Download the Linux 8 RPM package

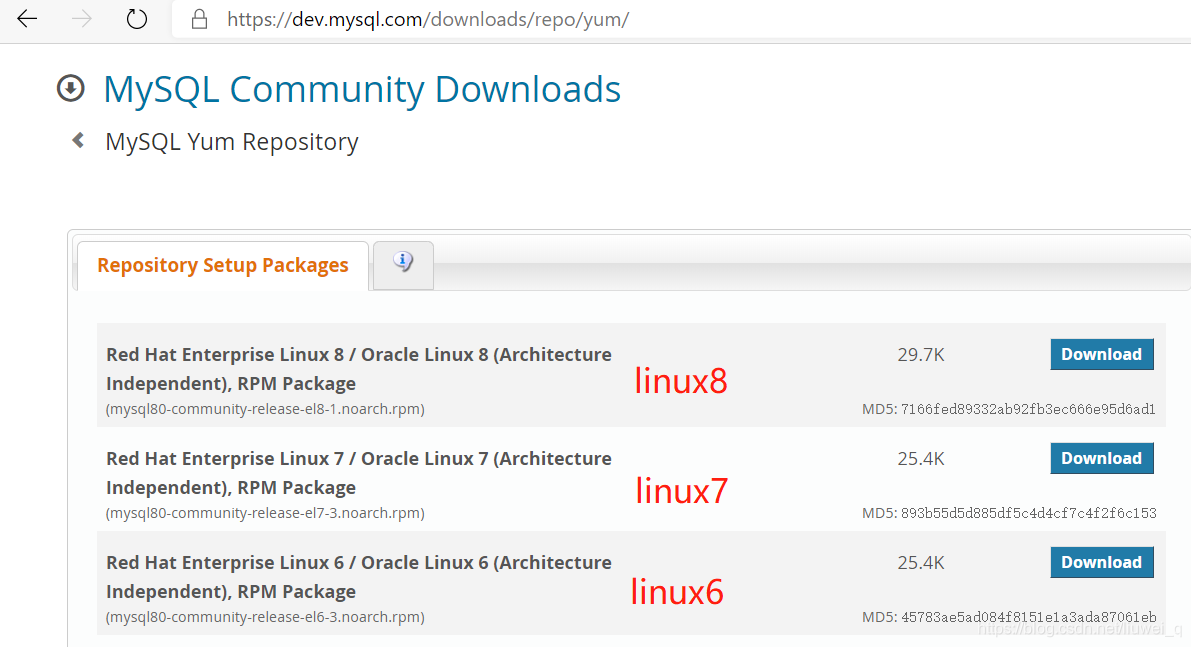coord(1101,355)
